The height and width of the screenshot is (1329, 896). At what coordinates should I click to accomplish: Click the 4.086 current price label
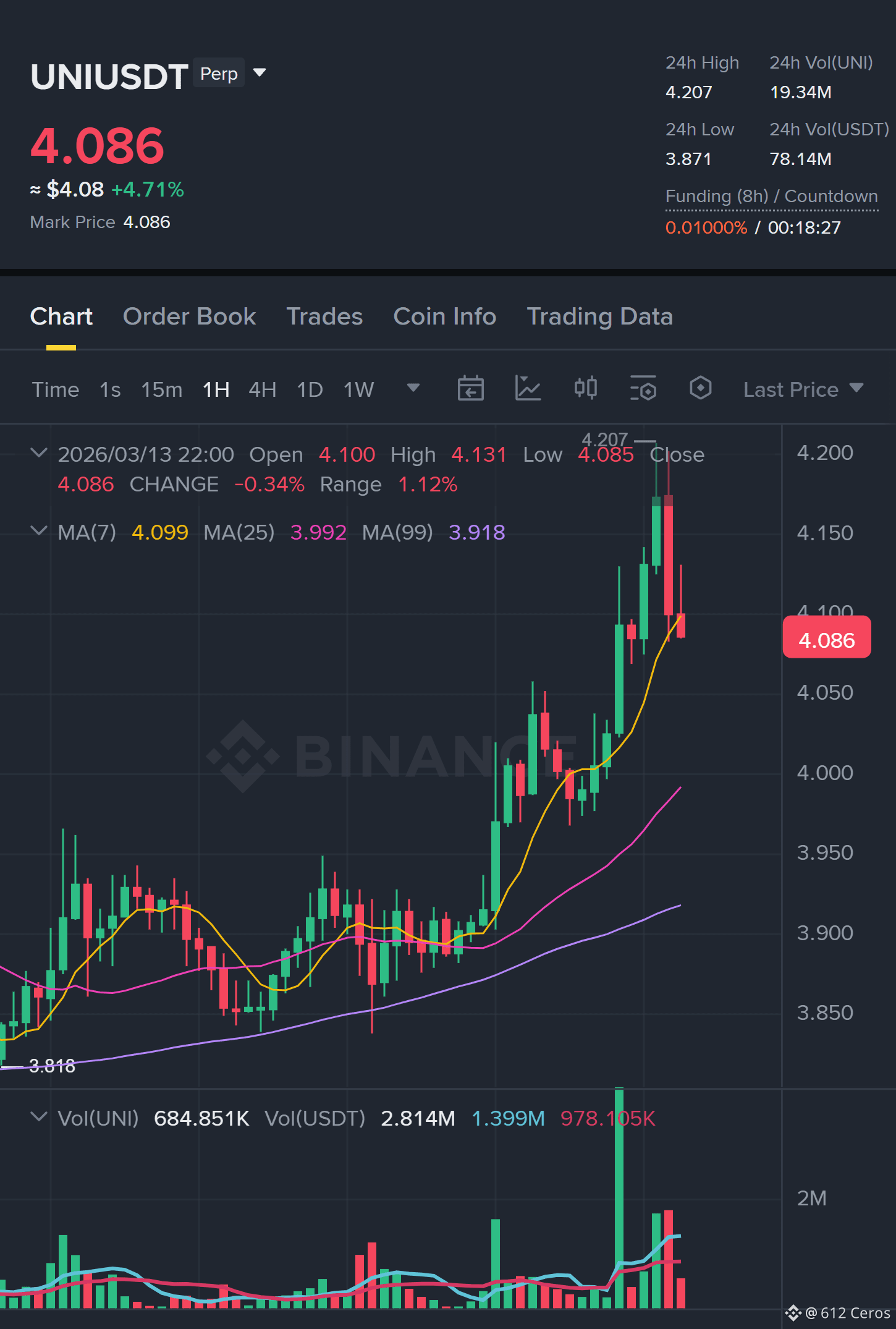pos(826,639)
